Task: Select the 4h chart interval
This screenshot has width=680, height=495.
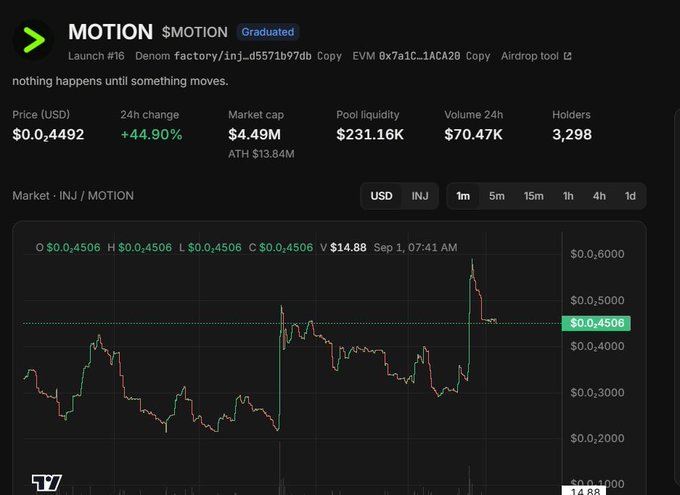Action: (x=599, y=196)
